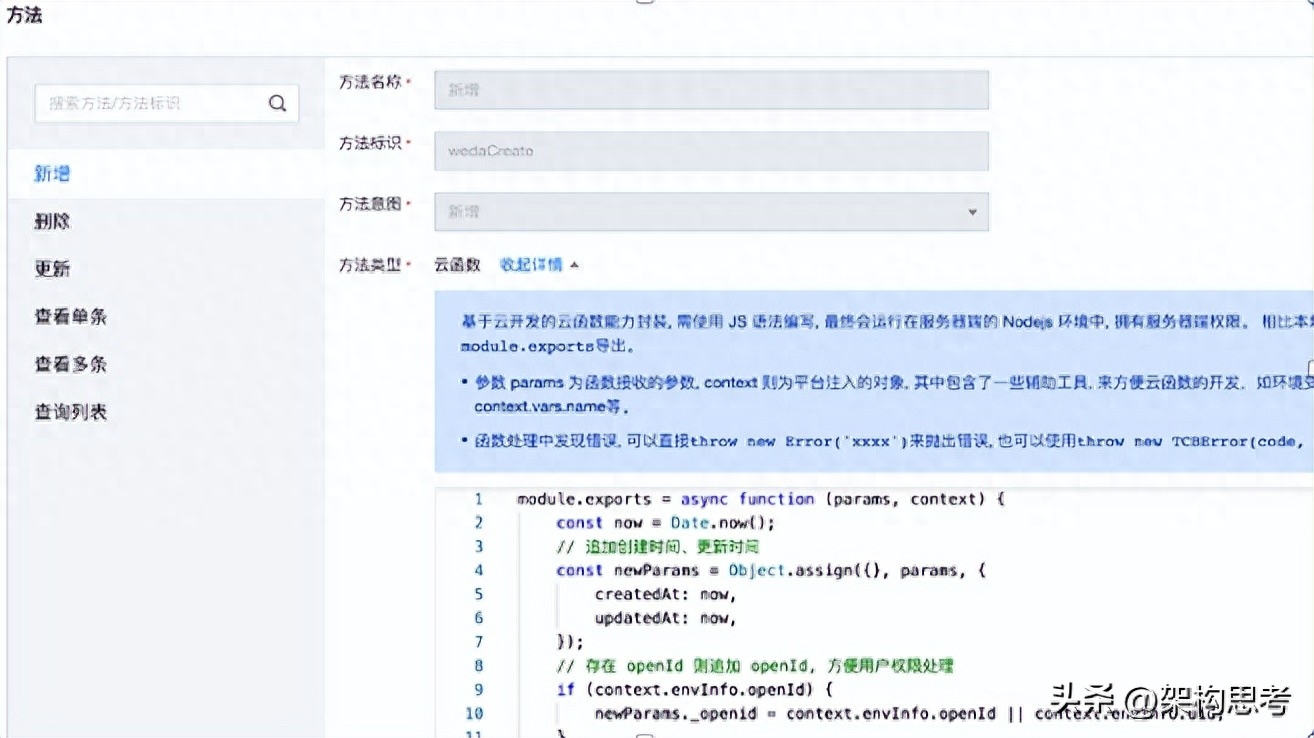Screen dimensions: 1314x738
Task: Click the 云函数 method type label
Action: pyautogui.click(x=457, y=265)
